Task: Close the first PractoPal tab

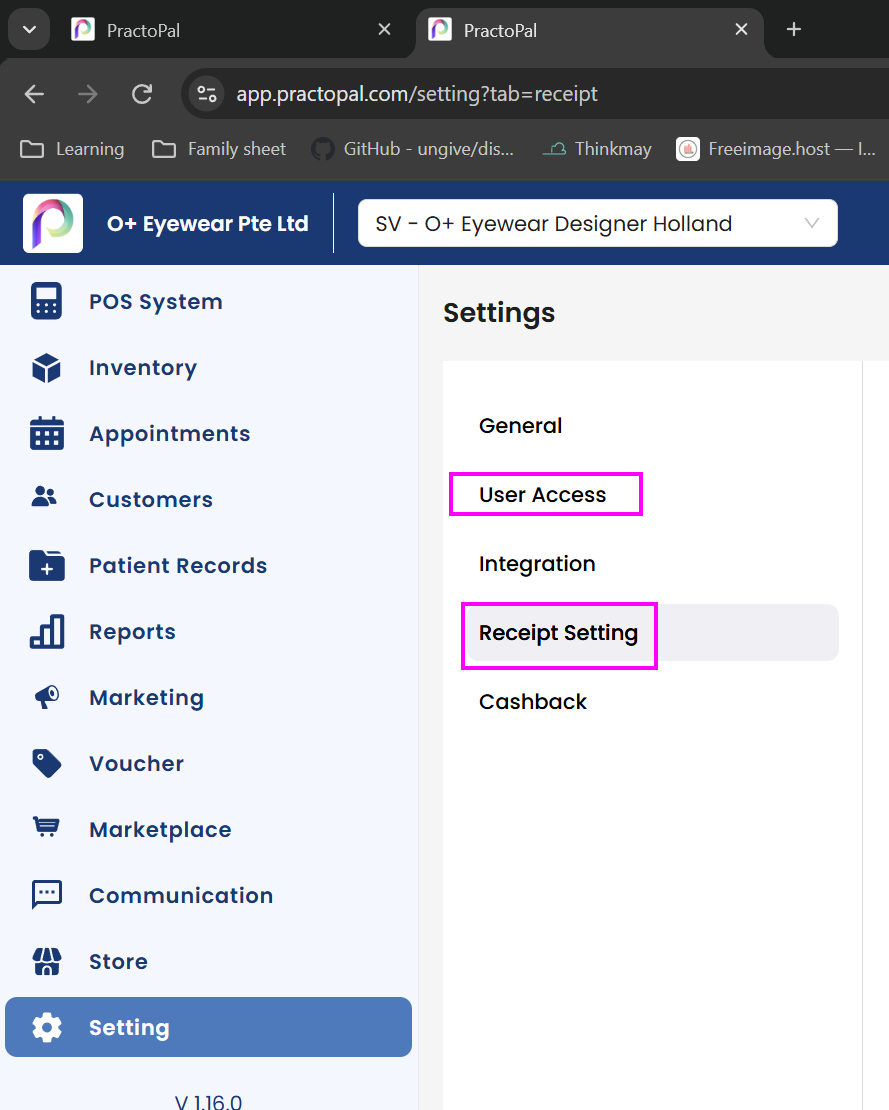Action: [384, 30]
